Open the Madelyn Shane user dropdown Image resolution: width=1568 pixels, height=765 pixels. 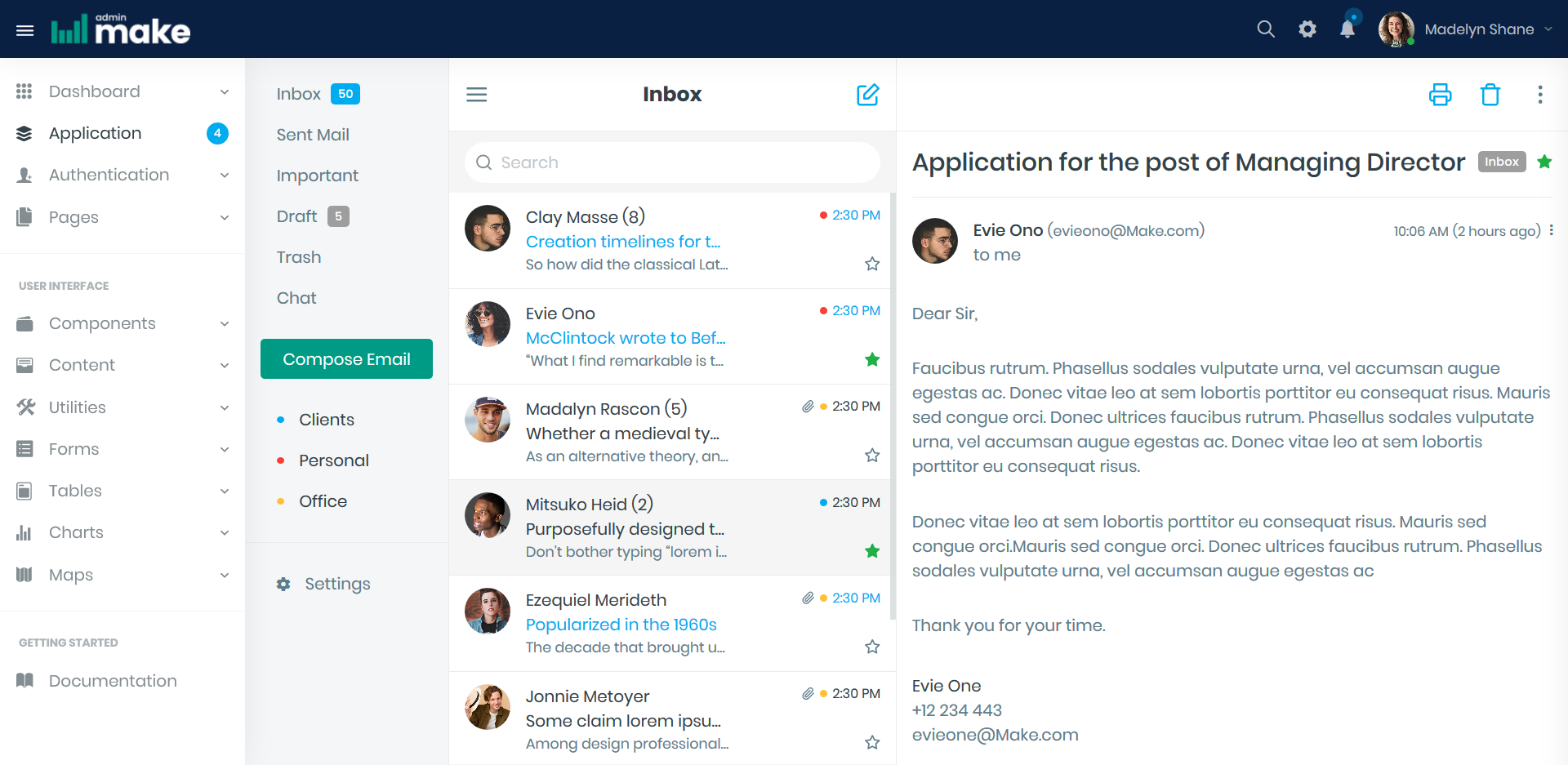pos(1478,29)
